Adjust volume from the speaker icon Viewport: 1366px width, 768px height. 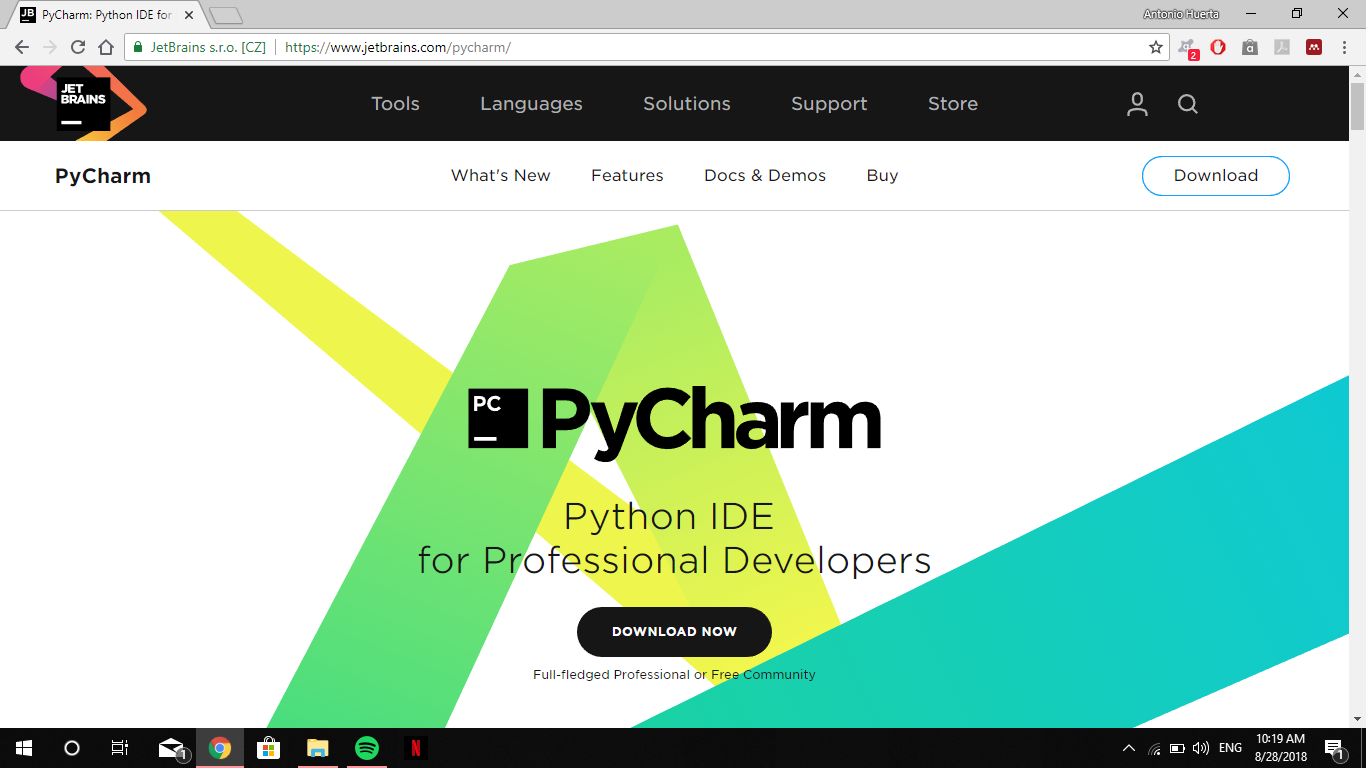(1201, 747)
